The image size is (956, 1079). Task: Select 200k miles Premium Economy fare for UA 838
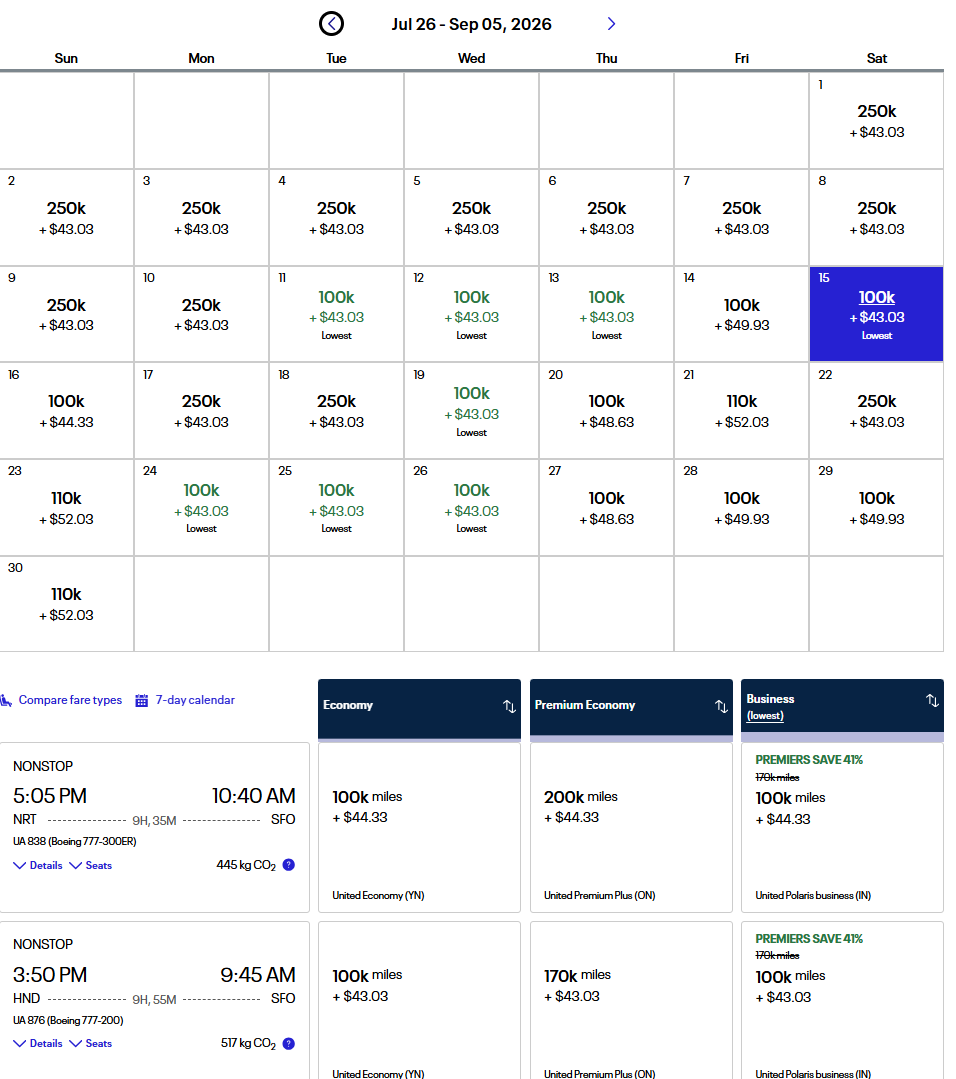(x=630, y=826)
